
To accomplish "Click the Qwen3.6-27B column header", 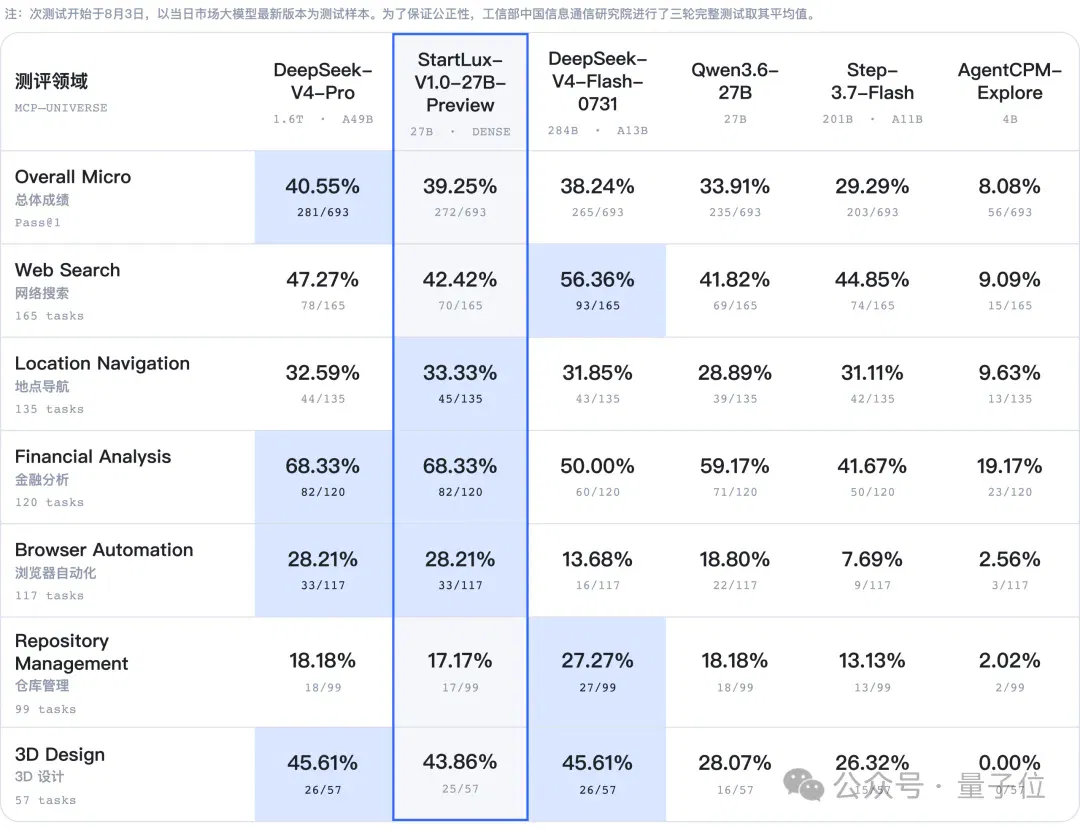I will click(x=735, y=93).
